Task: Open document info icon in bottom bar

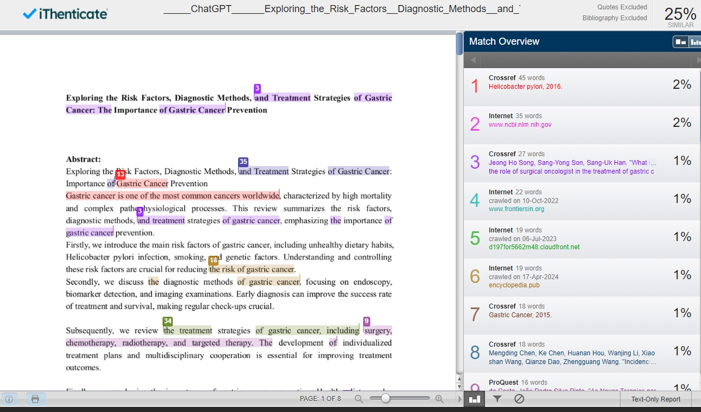Action: (9, 399)
